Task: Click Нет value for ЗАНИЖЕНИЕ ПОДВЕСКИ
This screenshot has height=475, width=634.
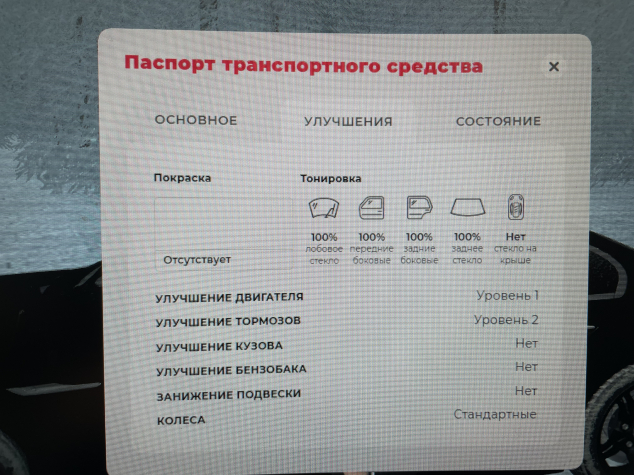Action: tap(526, 391)
